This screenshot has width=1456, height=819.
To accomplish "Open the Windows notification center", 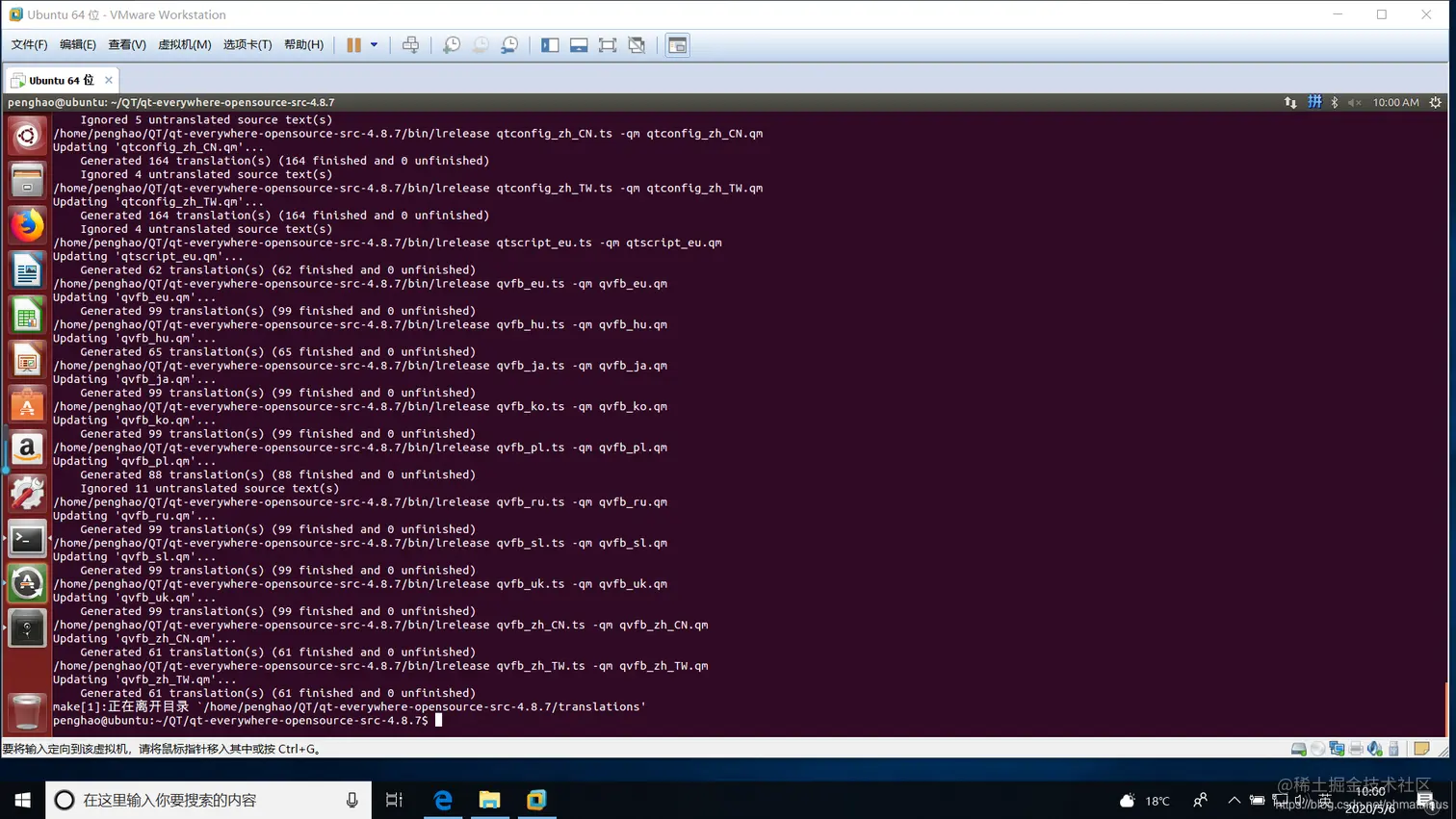I will pyautogui.click(x=1425, y=800).
